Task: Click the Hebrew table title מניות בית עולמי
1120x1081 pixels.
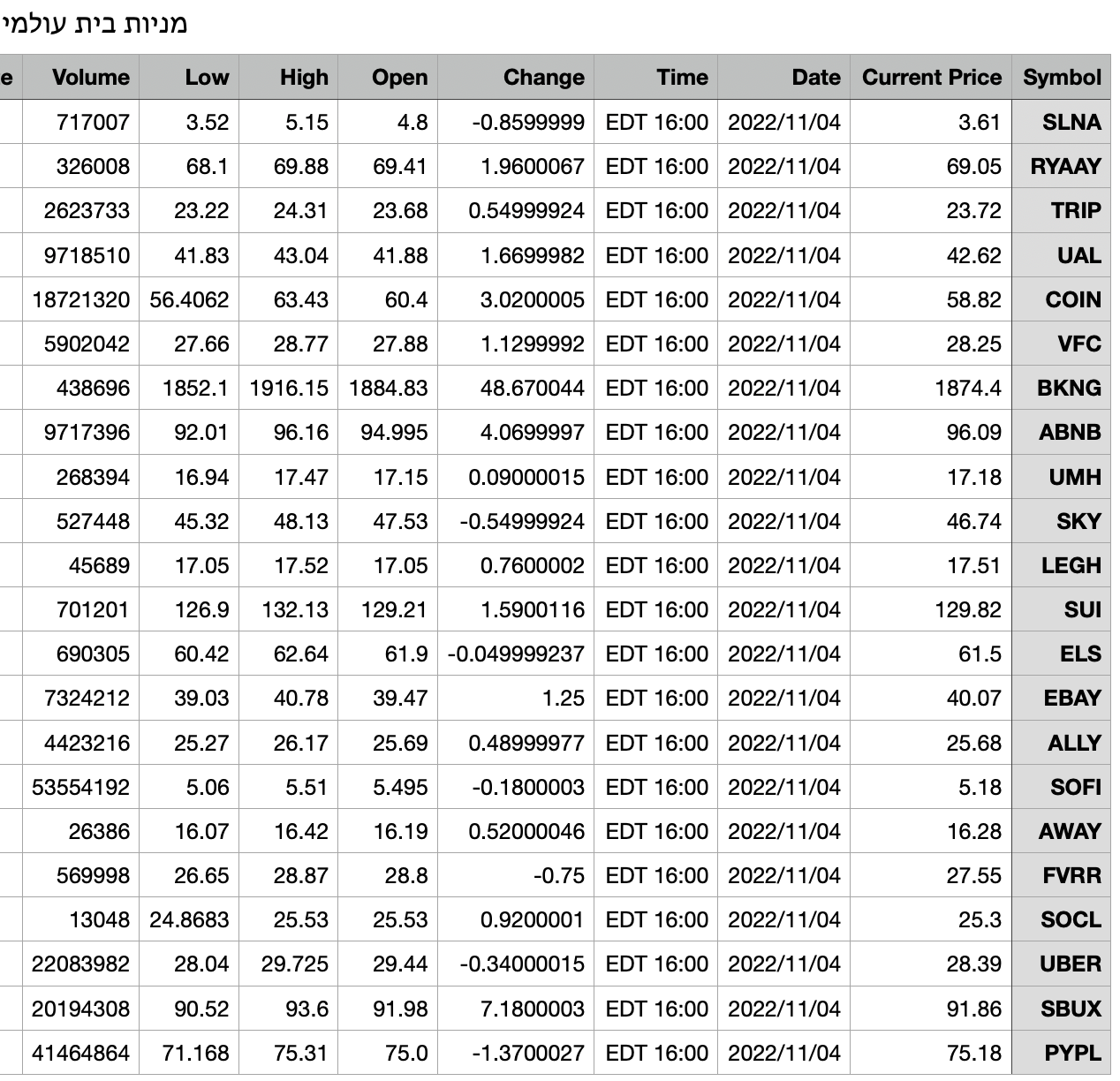Action: tap(95, 22)
